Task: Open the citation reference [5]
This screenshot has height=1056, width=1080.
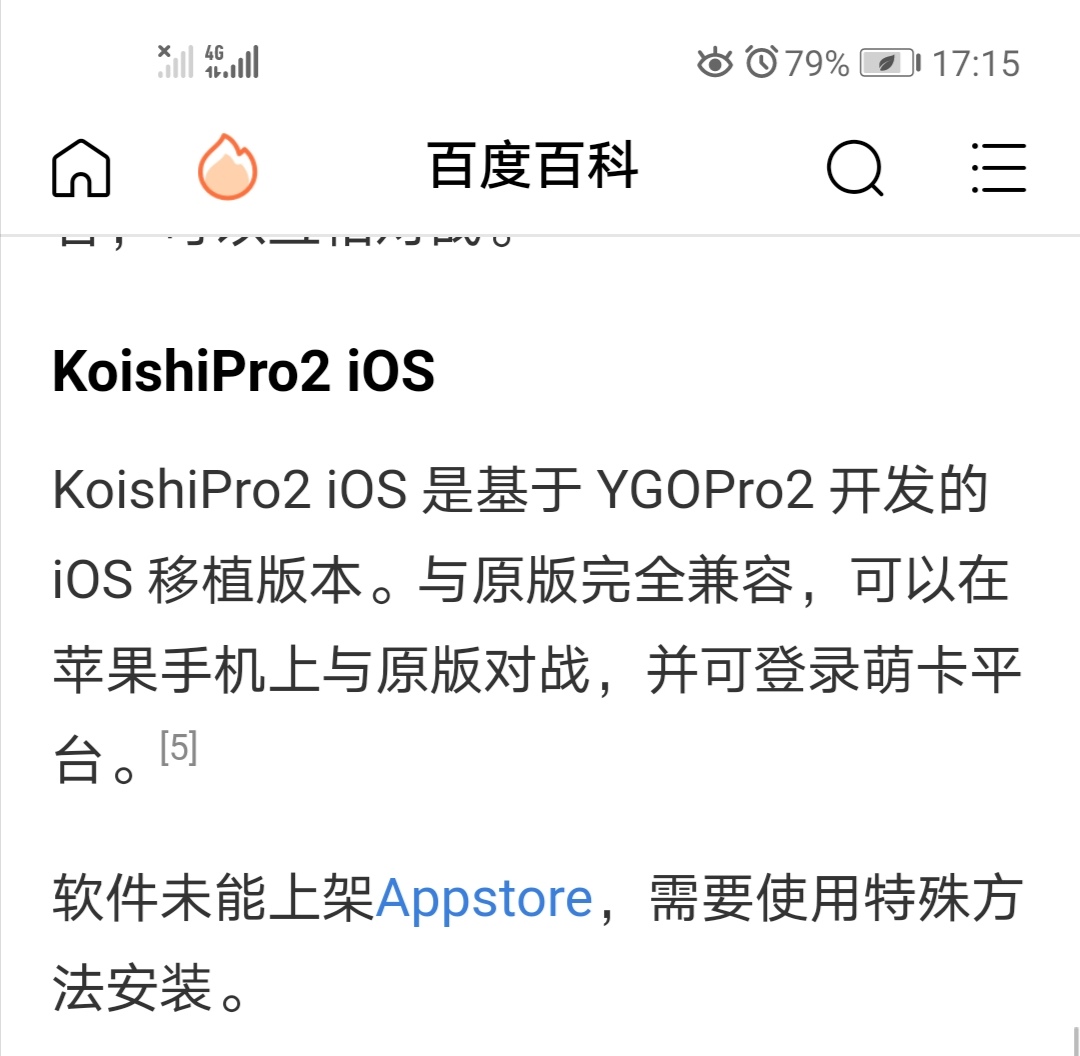Action: tap(178, 747)
